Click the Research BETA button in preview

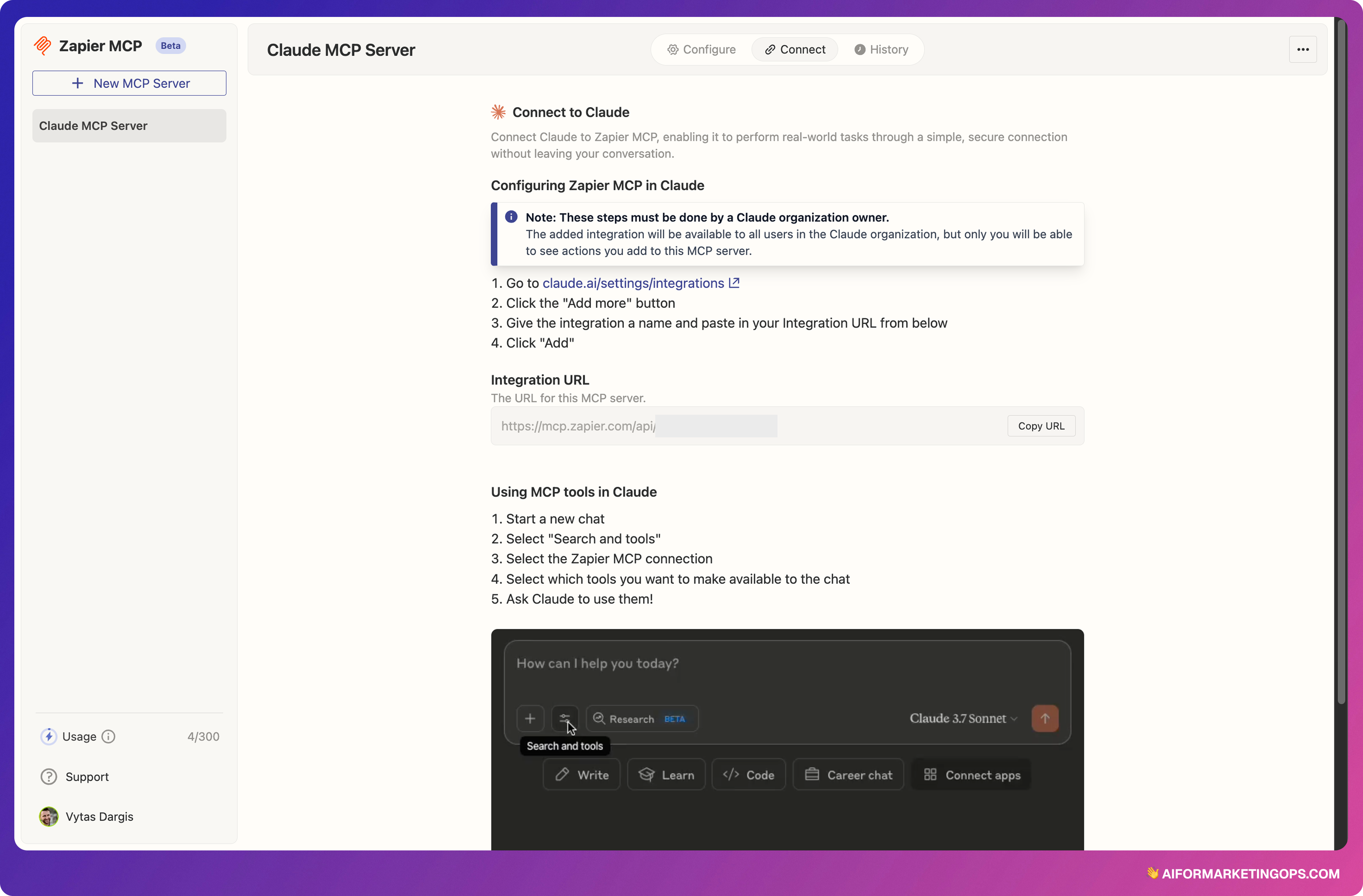(642, 719)
